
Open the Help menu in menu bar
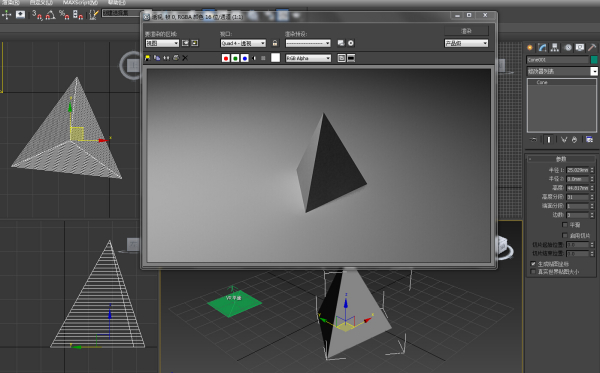tap(116, 2)
